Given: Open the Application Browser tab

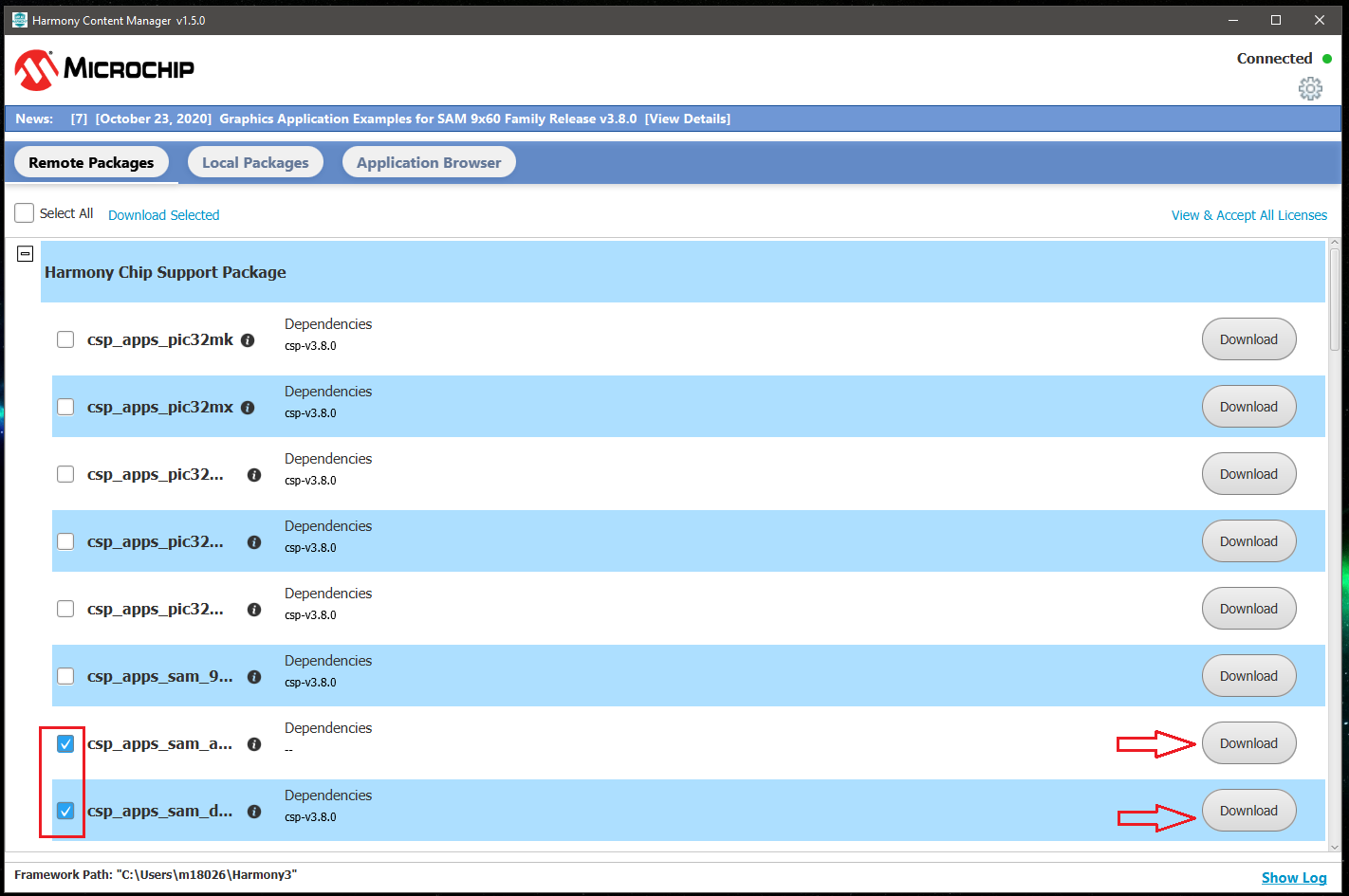Looking at the screenshot, I should pyautogui.click(x=429, y=162).
